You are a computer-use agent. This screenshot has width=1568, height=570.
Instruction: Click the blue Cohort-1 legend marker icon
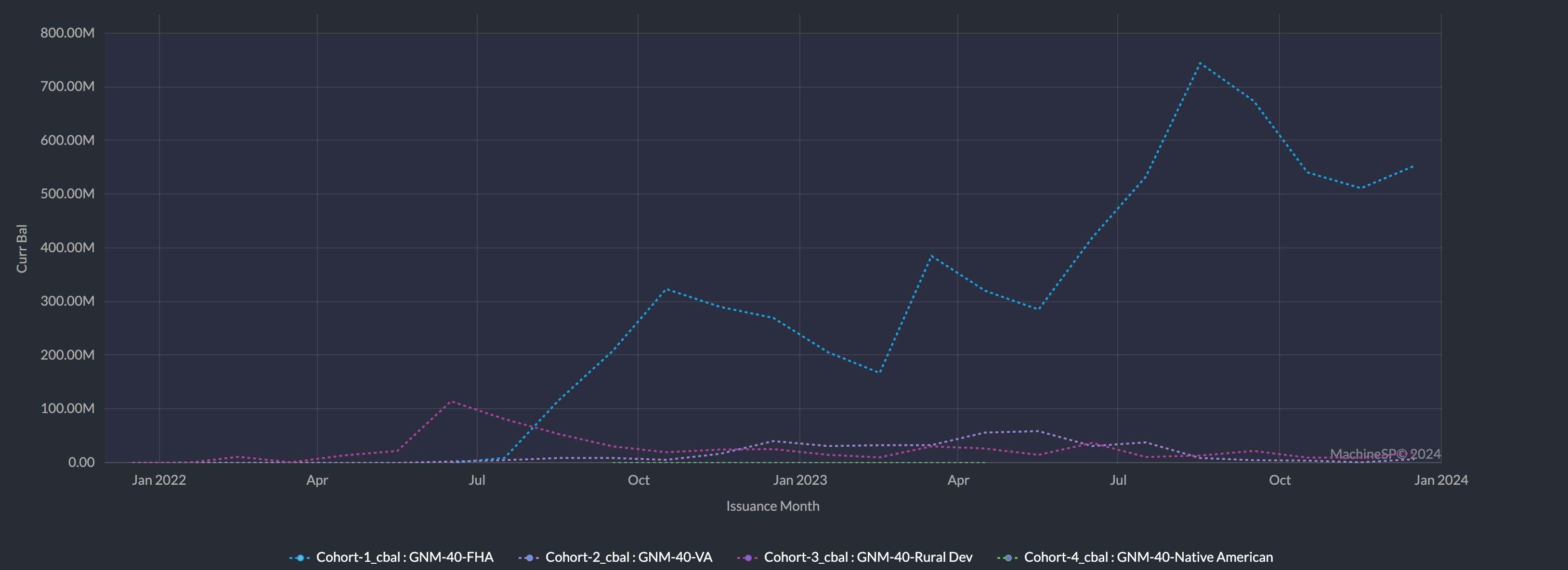(300, 558)
